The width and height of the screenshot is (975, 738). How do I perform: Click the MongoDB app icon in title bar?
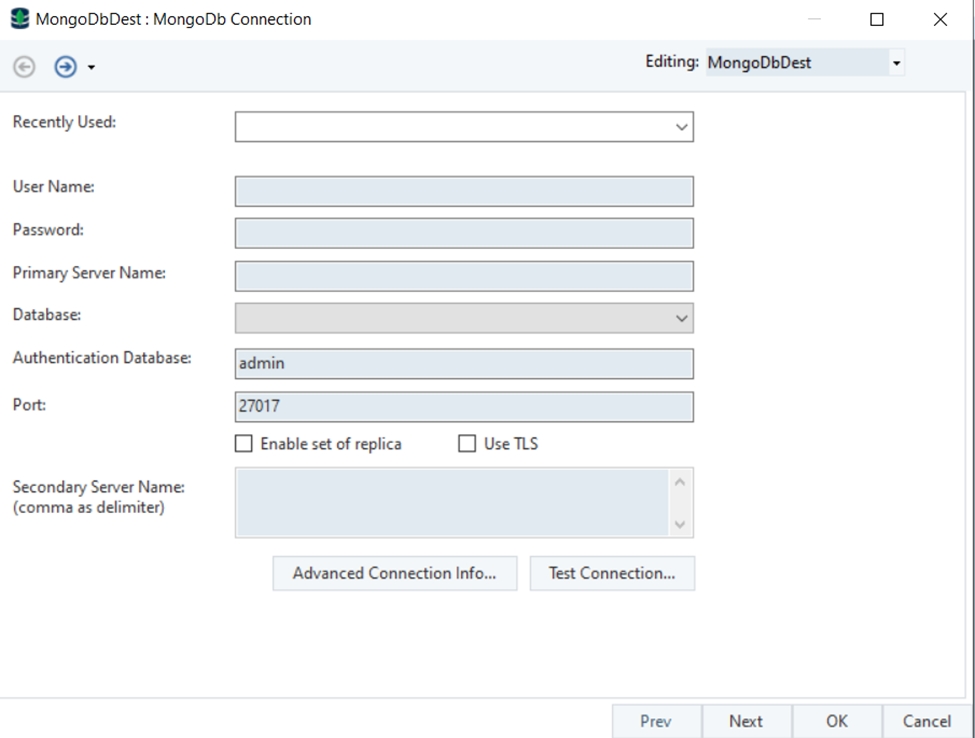(20, 19)
